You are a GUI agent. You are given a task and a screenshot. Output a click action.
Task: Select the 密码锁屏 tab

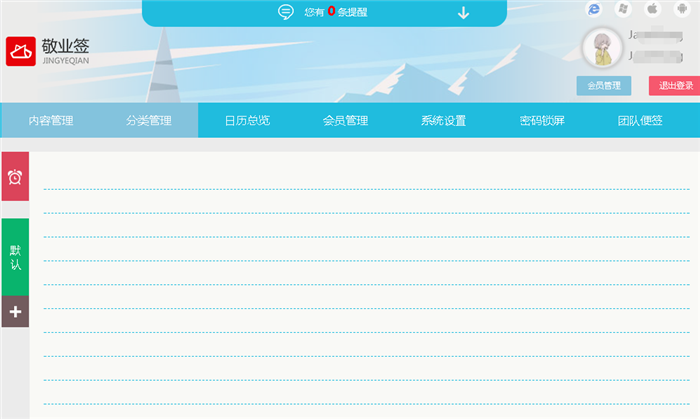tap(542, 121)
